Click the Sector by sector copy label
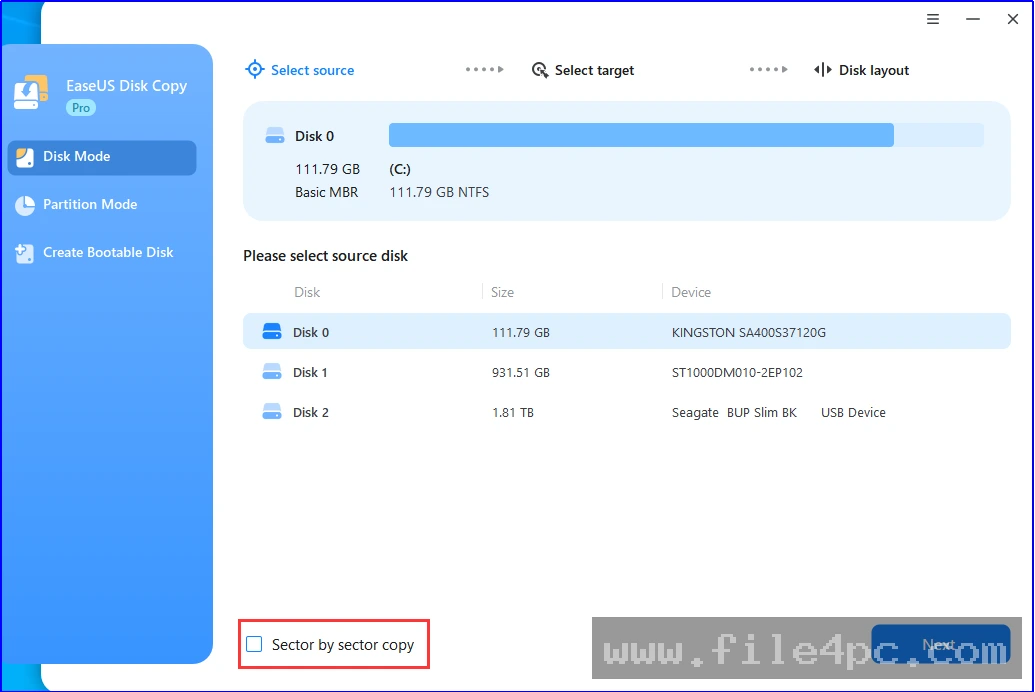This screenshot has height=692, width=1035. (343, 644)
